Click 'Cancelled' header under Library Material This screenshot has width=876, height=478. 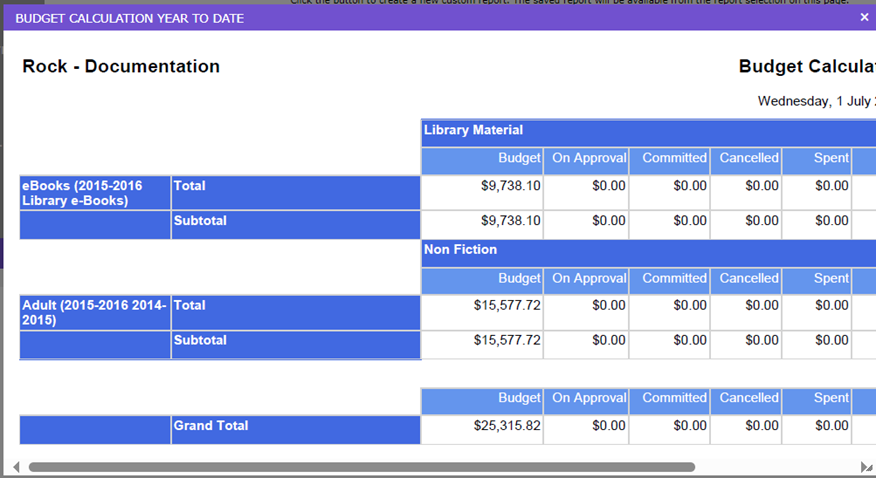[746, 161]
